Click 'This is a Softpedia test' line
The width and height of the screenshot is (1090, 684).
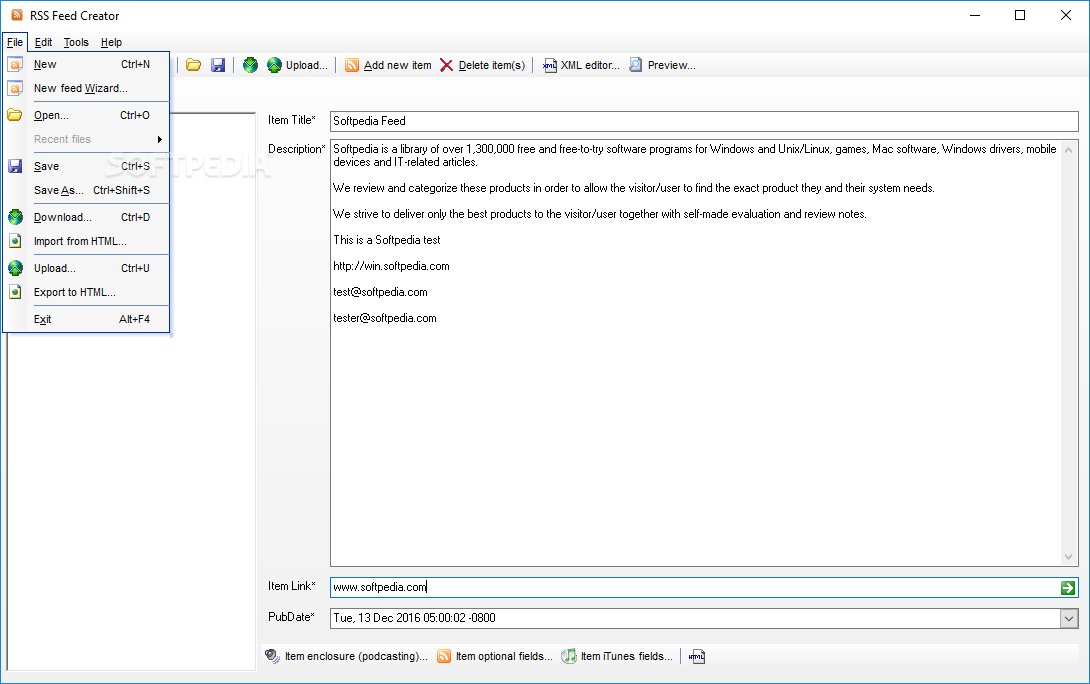click(387, 240)
